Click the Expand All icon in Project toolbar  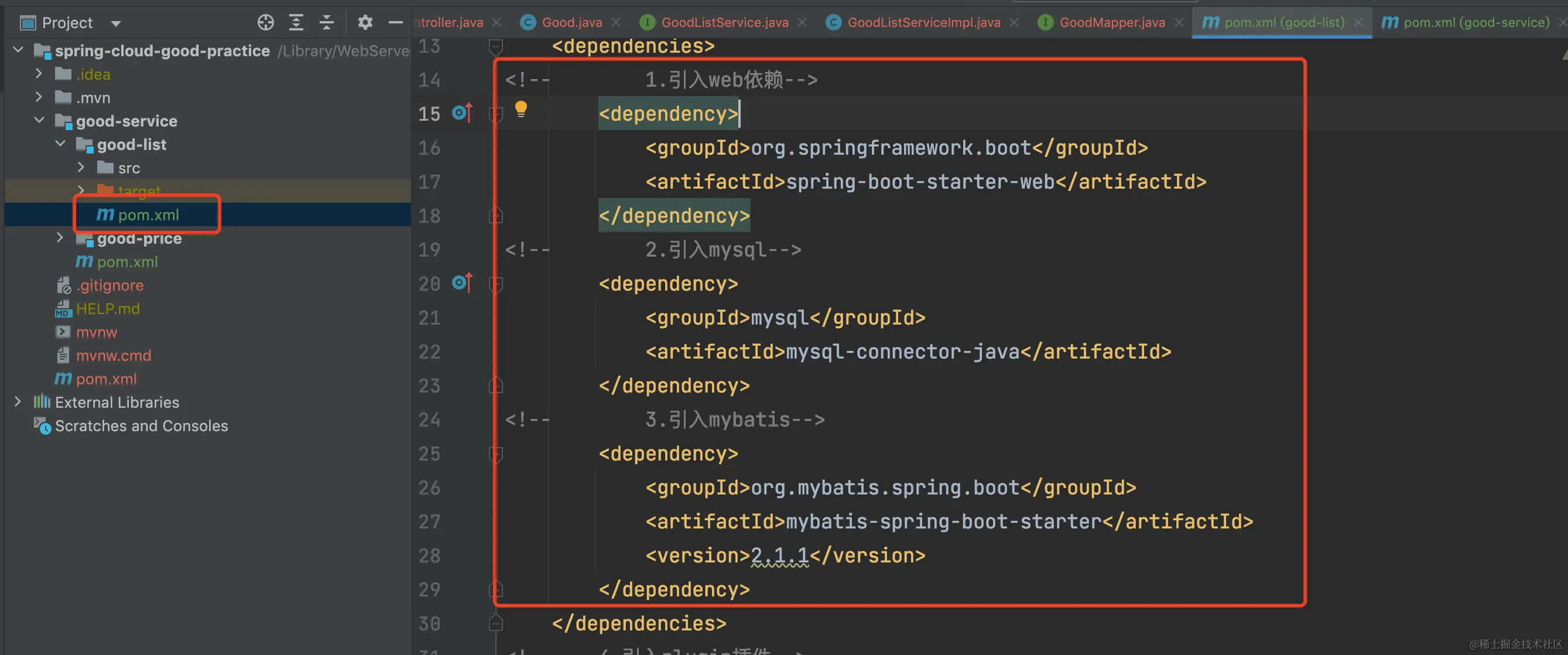[296, 22]
